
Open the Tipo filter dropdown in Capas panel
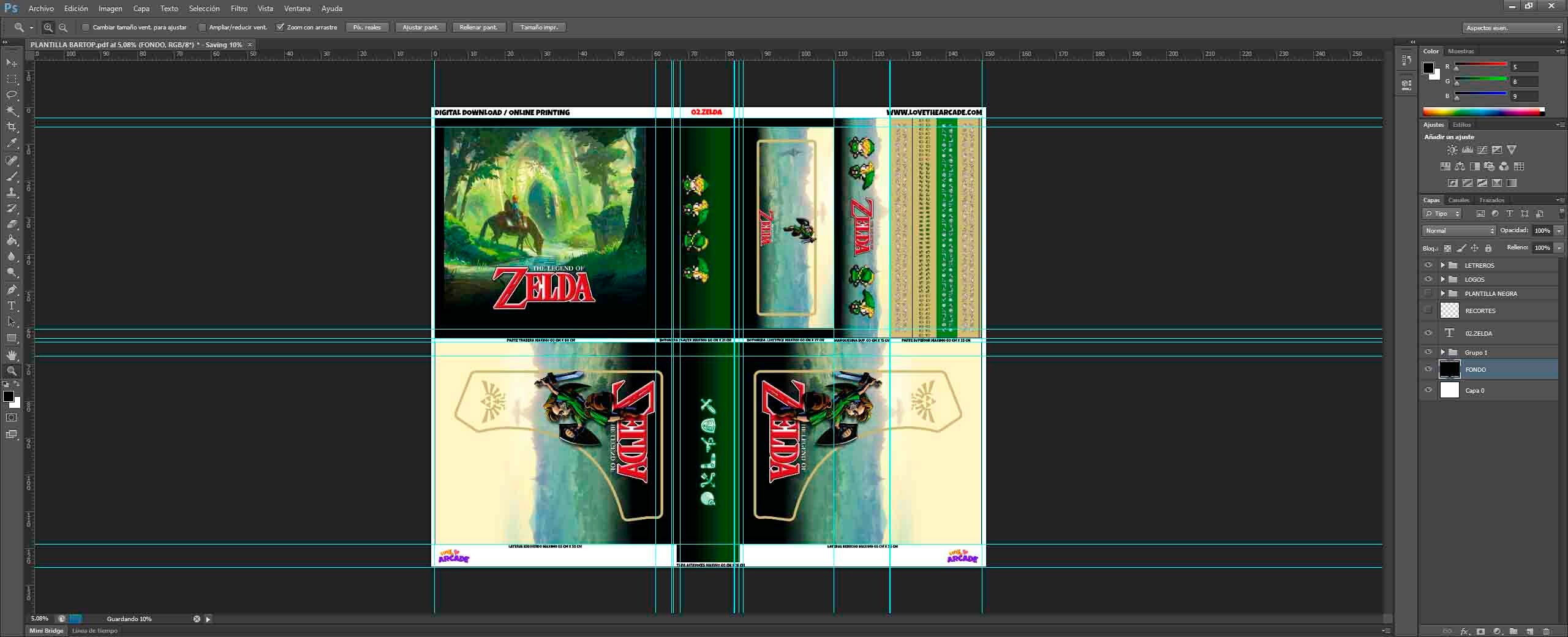pyautogui.click(x=1442, y=213)
